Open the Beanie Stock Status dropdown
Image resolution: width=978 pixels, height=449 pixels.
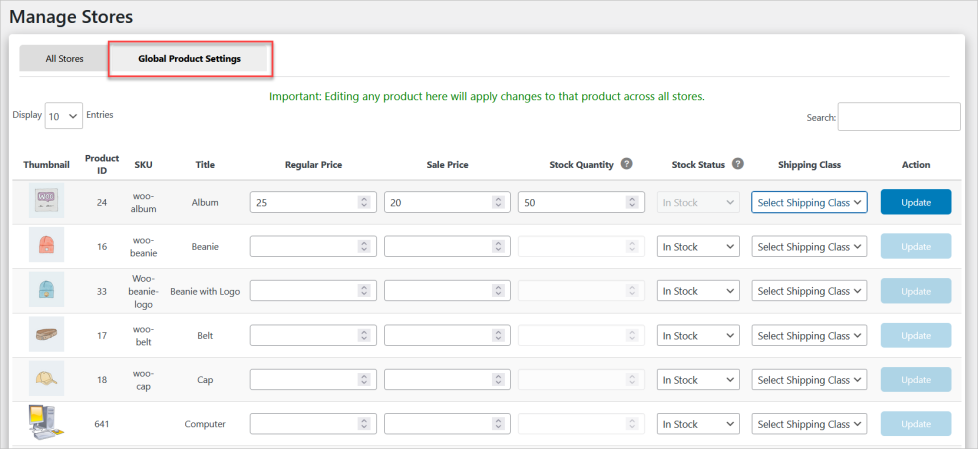click(697, 247)
